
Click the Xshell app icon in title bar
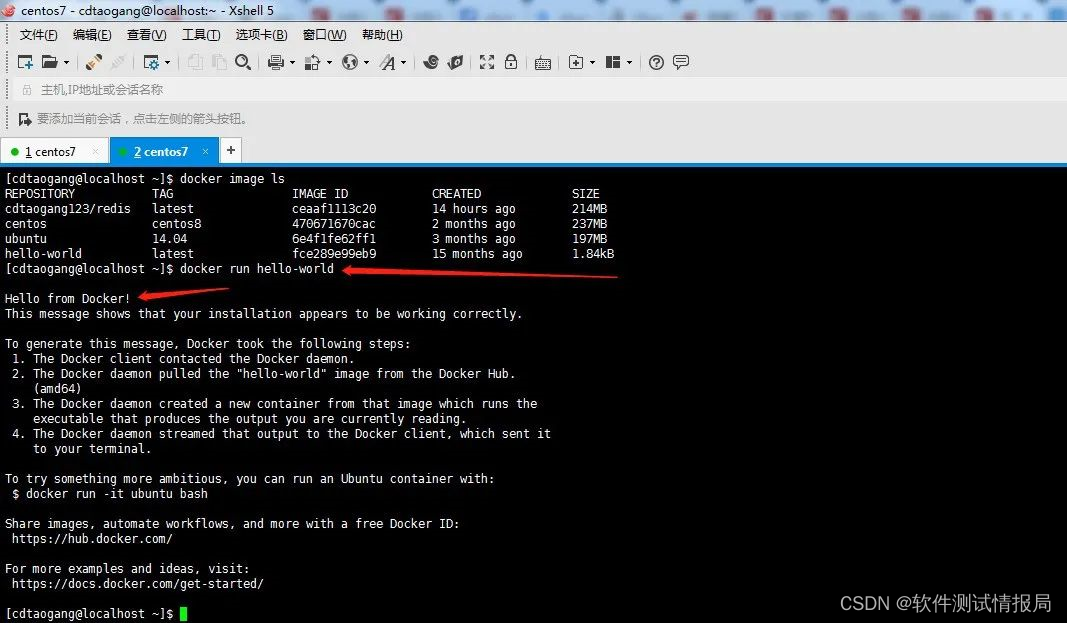(x=8, y=10)
